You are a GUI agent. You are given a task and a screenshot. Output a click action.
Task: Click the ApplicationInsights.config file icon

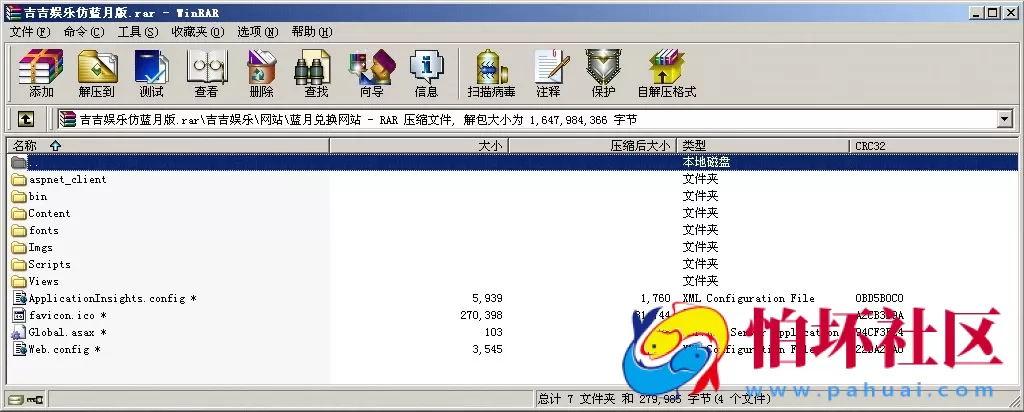point(19,298)
